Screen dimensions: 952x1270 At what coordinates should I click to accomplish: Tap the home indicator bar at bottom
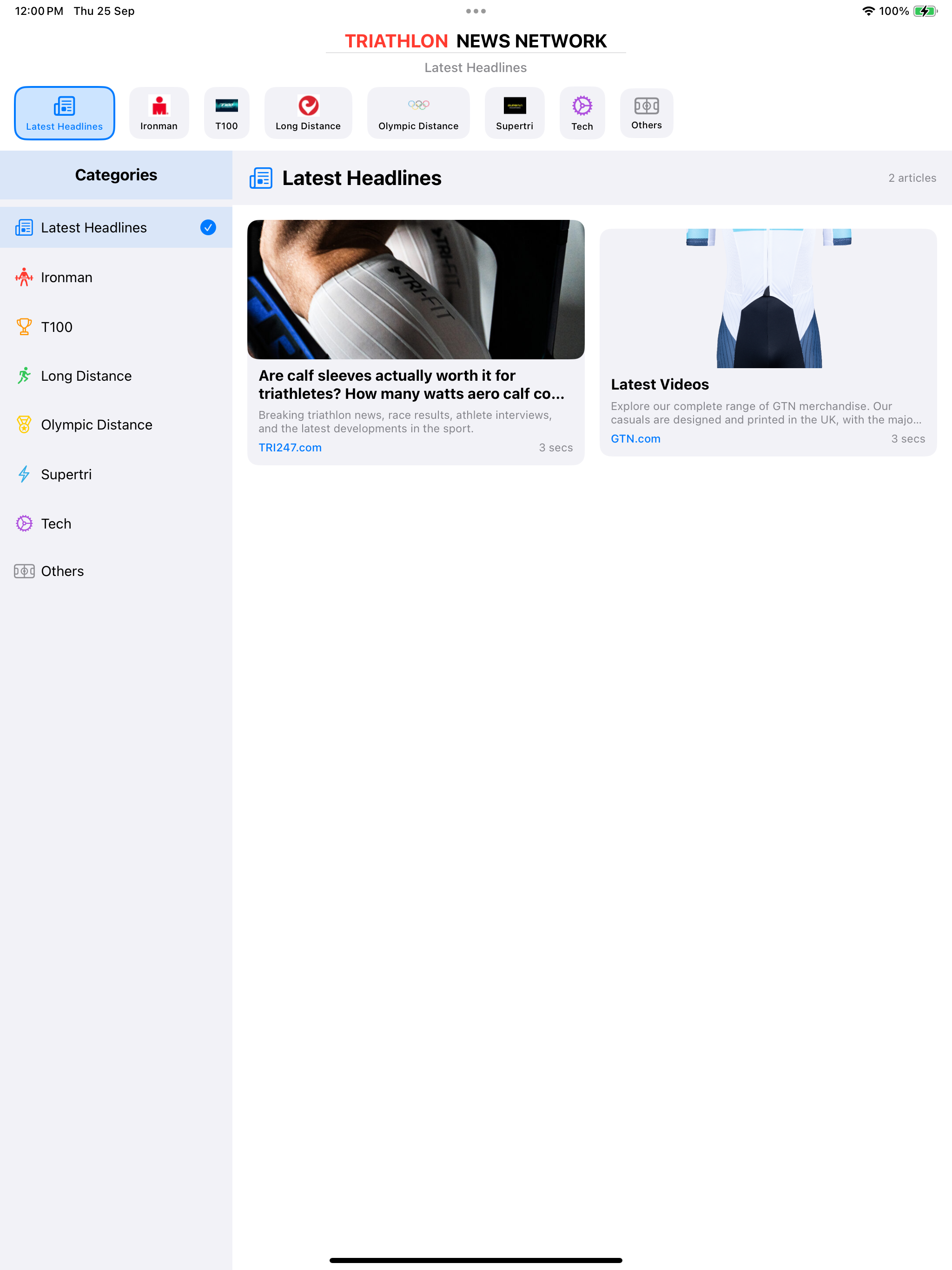(476, 1261)
